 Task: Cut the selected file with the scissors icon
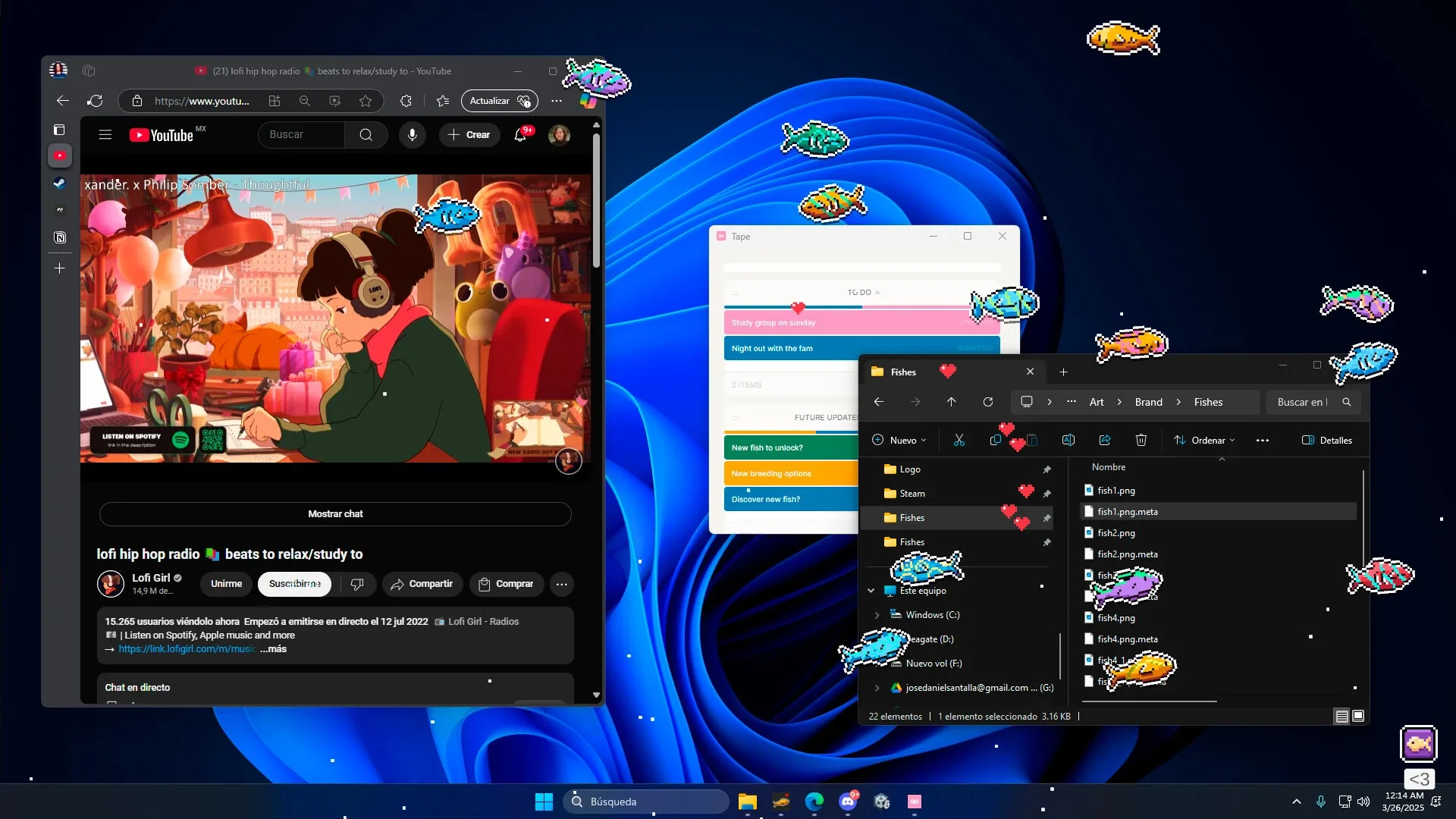[x=959, y=440]
